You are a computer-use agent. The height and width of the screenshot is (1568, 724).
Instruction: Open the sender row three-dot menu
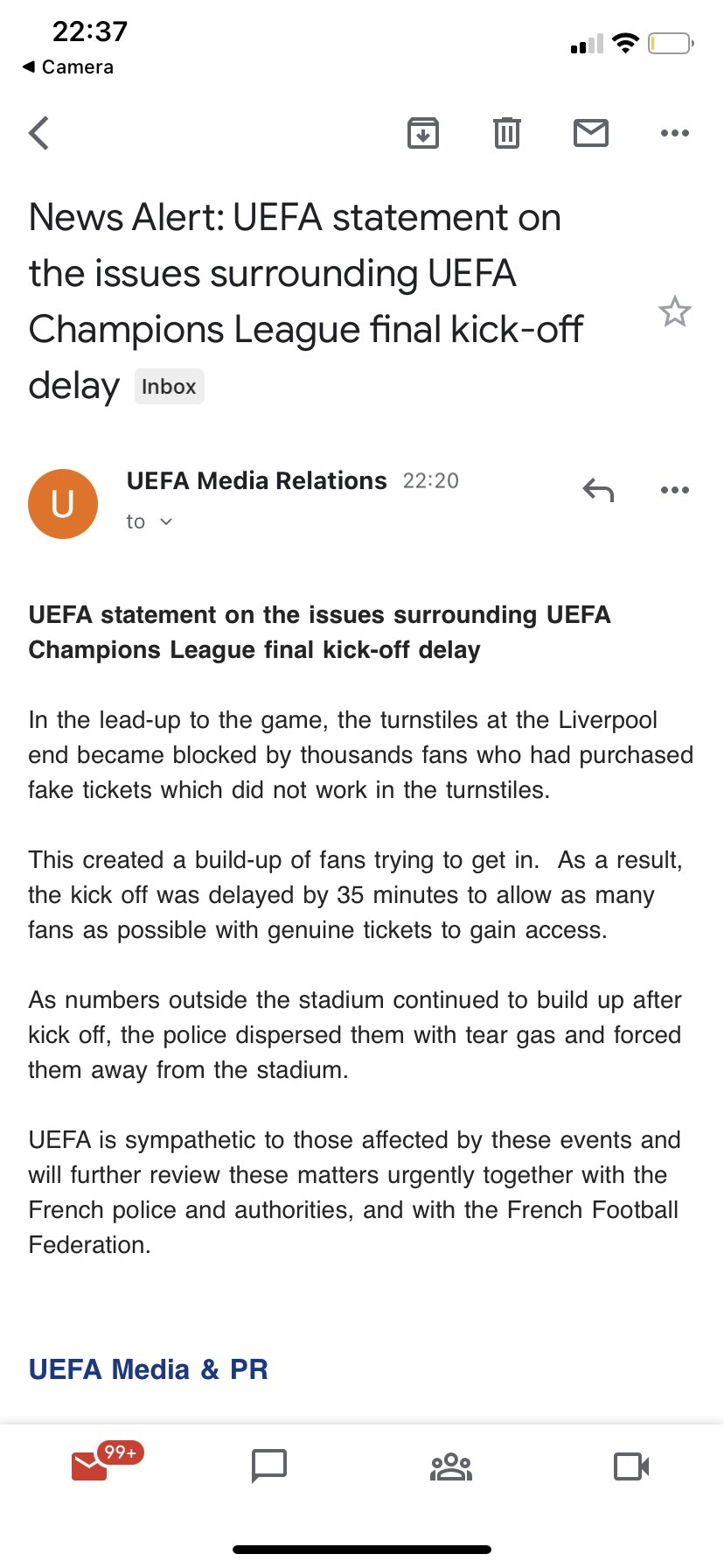tap(674, 490)
